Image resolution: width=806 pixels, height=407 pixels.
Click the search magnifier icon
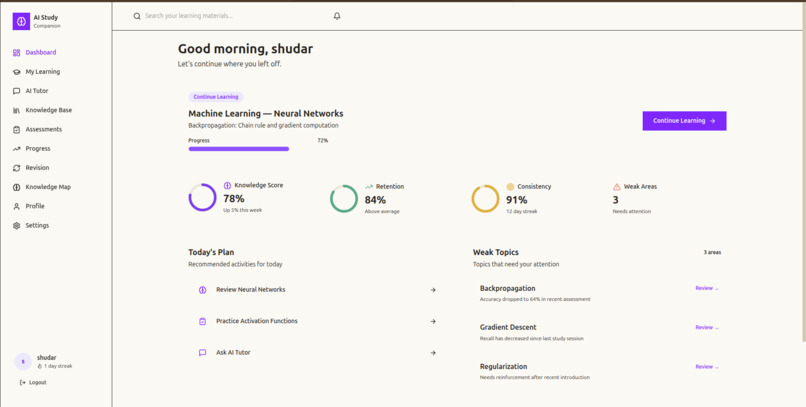pyautogui.click(x=137, y=16)
